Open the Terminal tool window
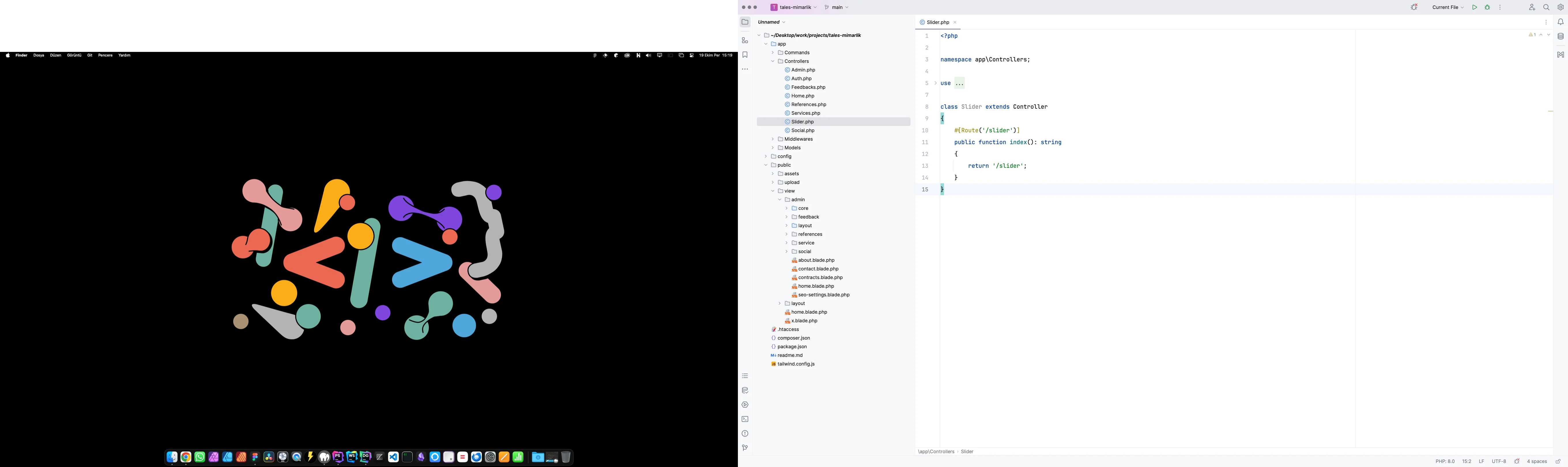Image resolution: width=1568 pixels, height=467 pixels. pos(745,419)
